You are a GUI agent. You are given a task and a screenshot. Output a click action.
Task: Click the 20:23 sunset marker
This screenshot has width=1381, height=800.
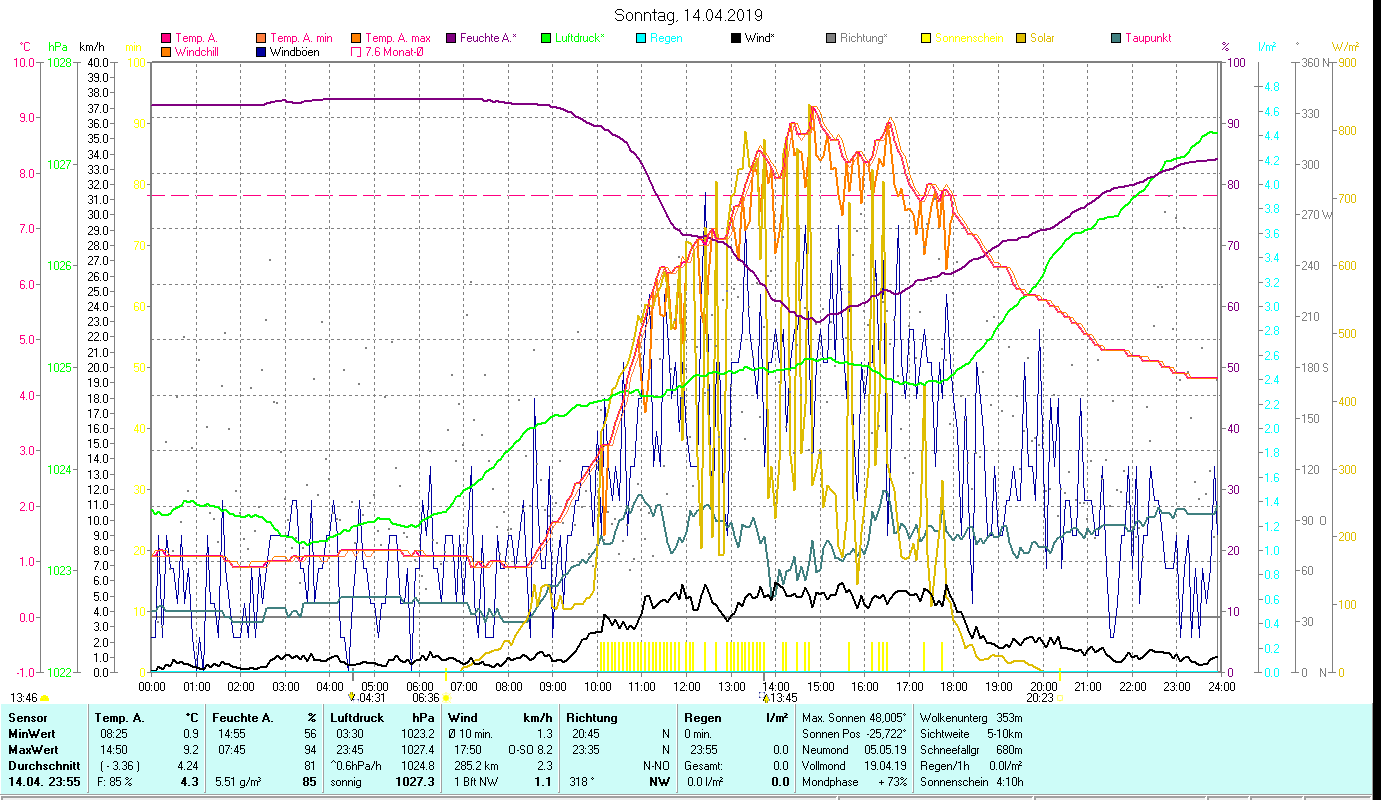coord(1040,698)
